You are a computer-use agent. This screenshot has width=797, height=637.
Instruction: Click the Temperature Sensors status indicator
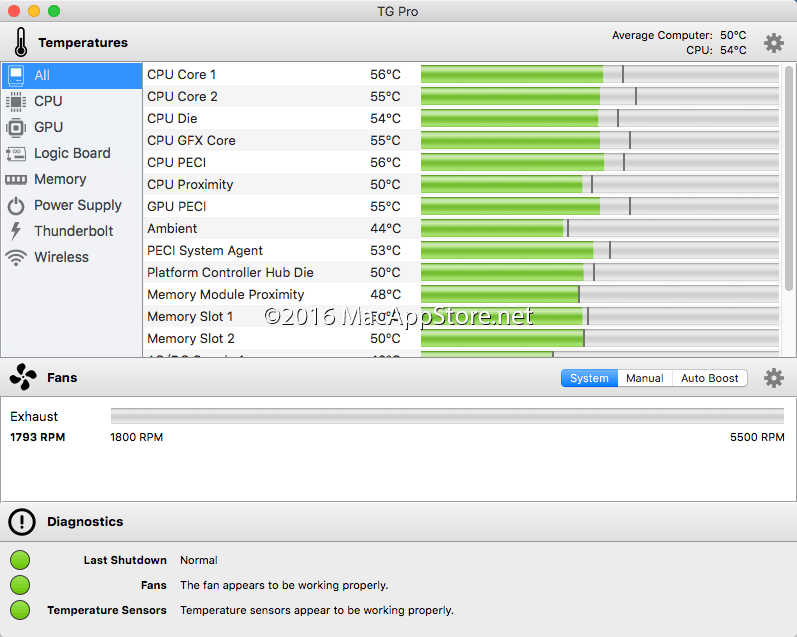[x=20, y=610]
